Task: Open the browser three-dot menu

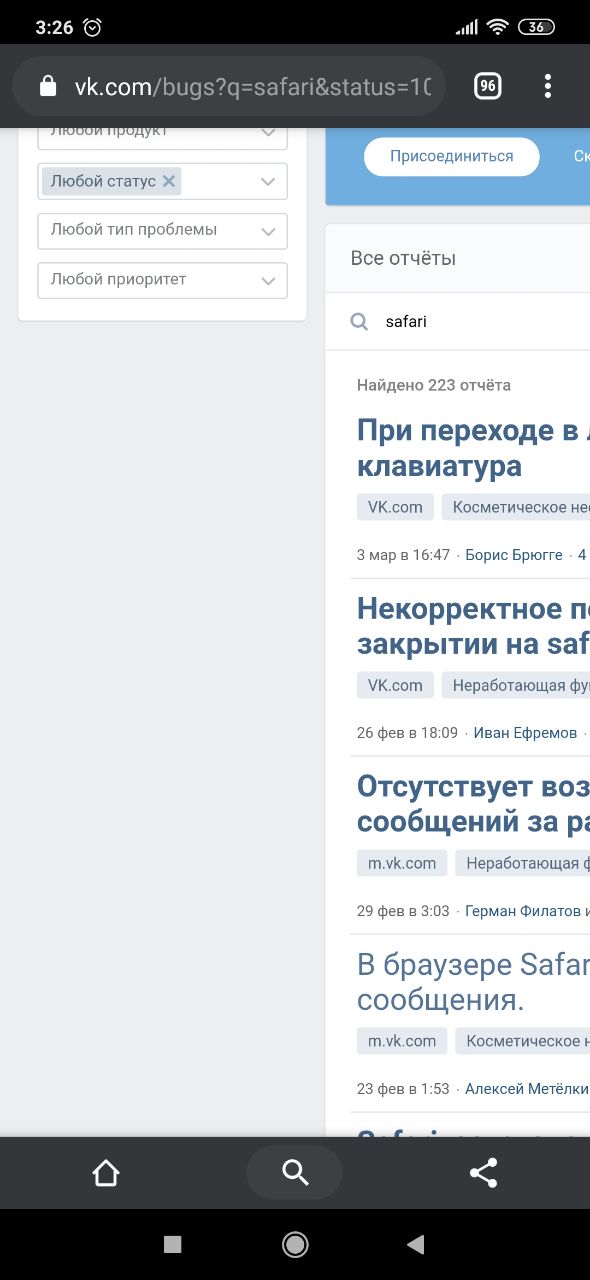Action: [547, 86]
